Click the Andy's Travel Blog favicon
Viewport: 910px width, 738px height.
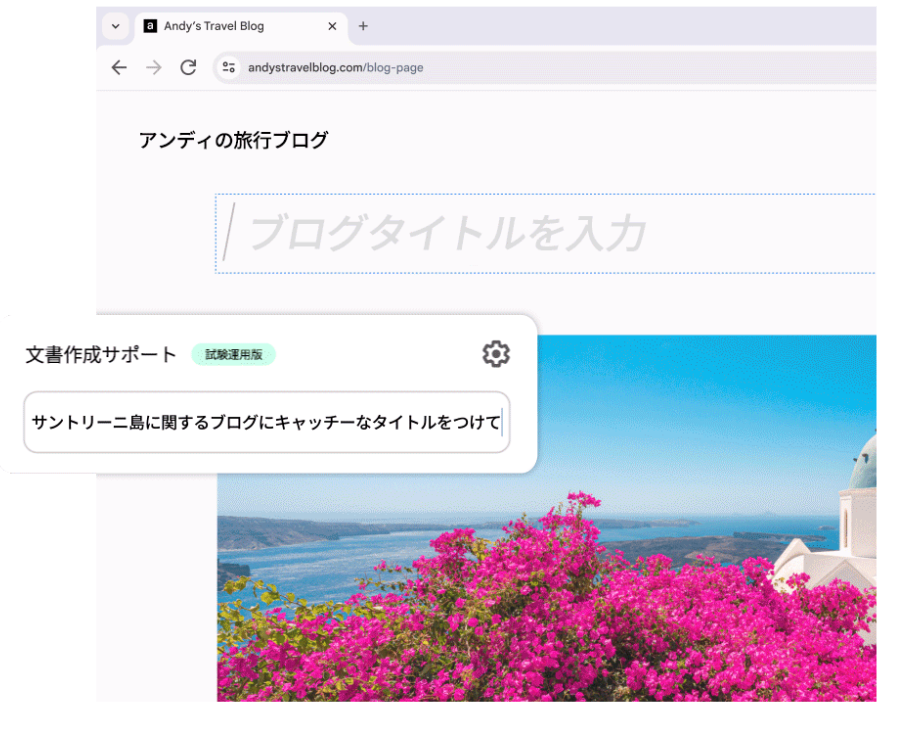[151, 26]
